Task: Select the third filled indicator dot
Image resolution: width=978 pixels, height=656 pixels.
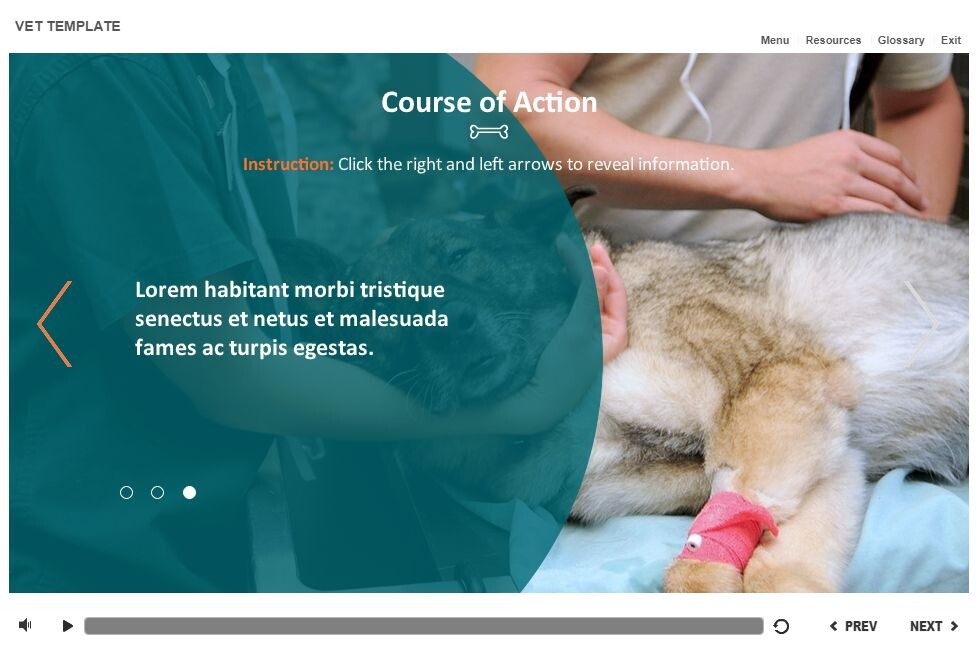Action: click(x=190, y=493)
